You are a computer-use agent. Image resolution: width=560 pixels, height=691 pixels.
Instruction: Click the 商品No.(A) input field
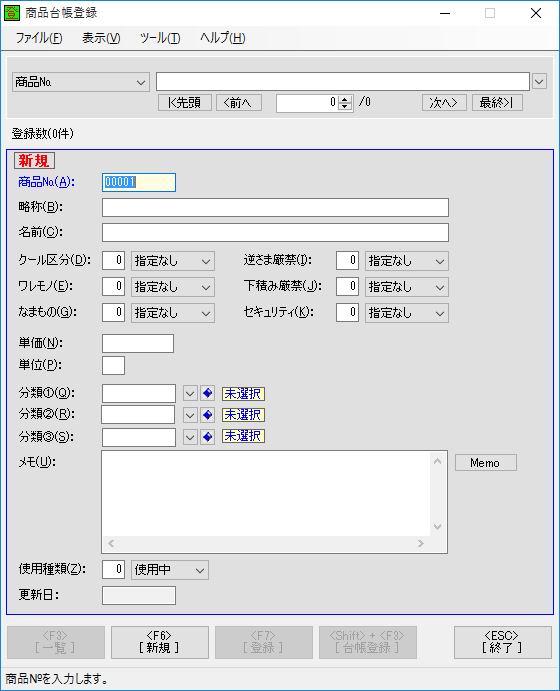(x=139, y=182)
